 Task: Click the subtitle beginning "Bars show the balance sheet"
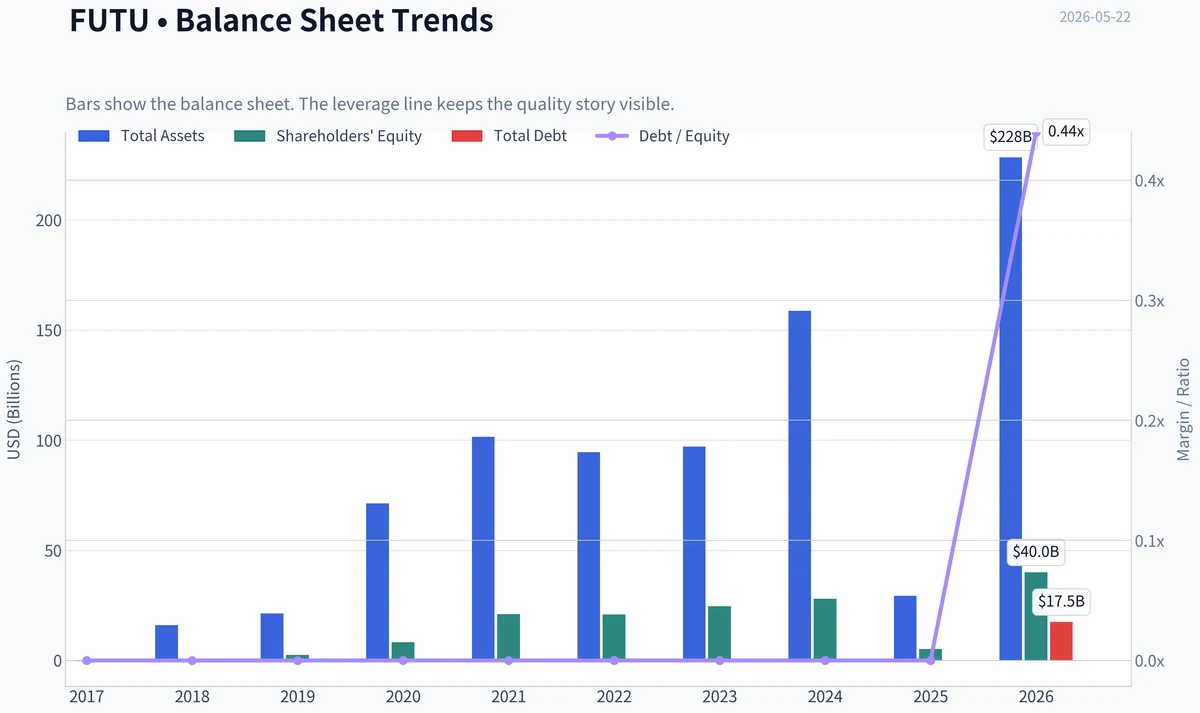pos(370,104)
